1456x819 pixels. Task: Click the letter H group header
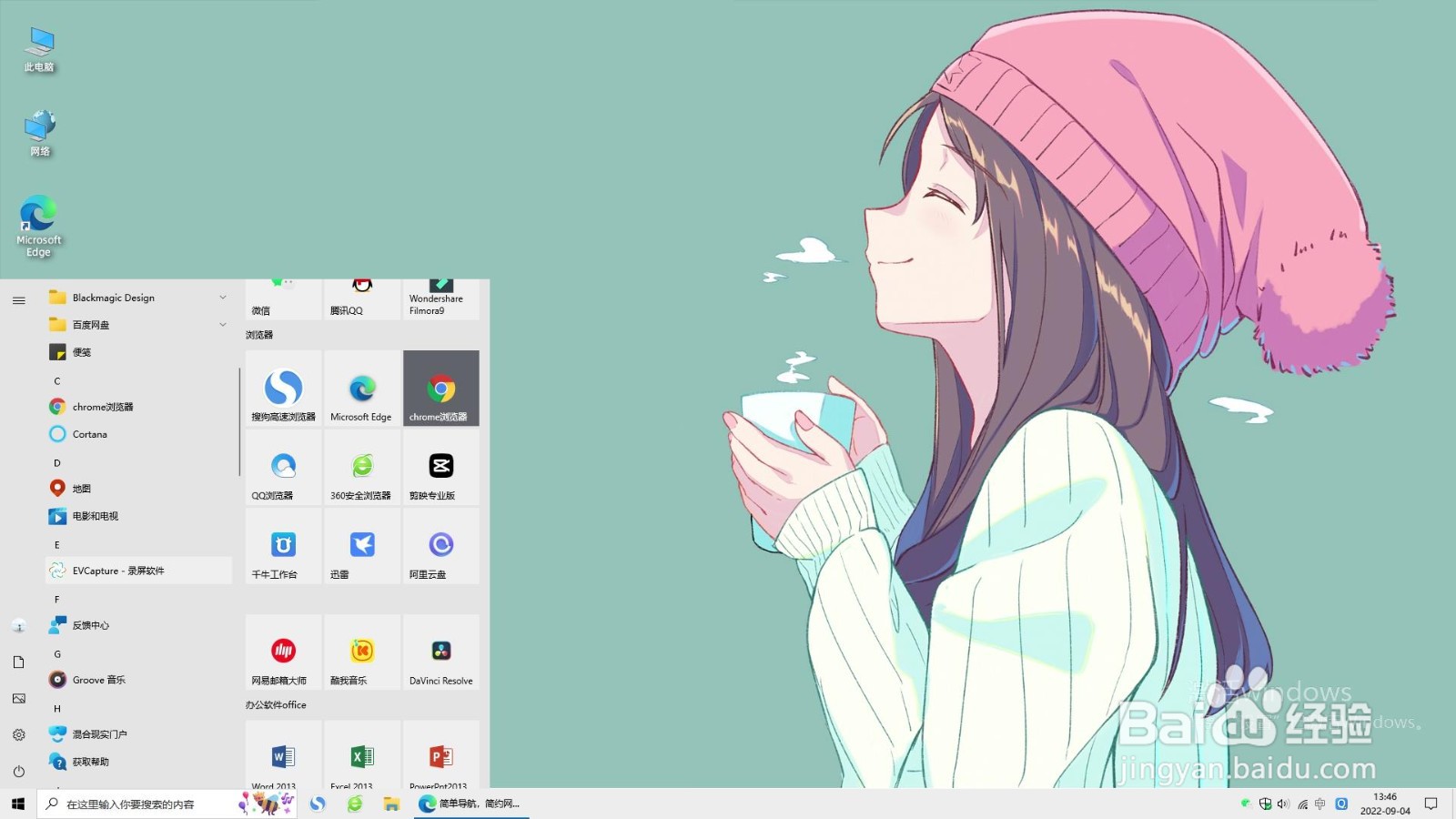(x=57, y=709)
